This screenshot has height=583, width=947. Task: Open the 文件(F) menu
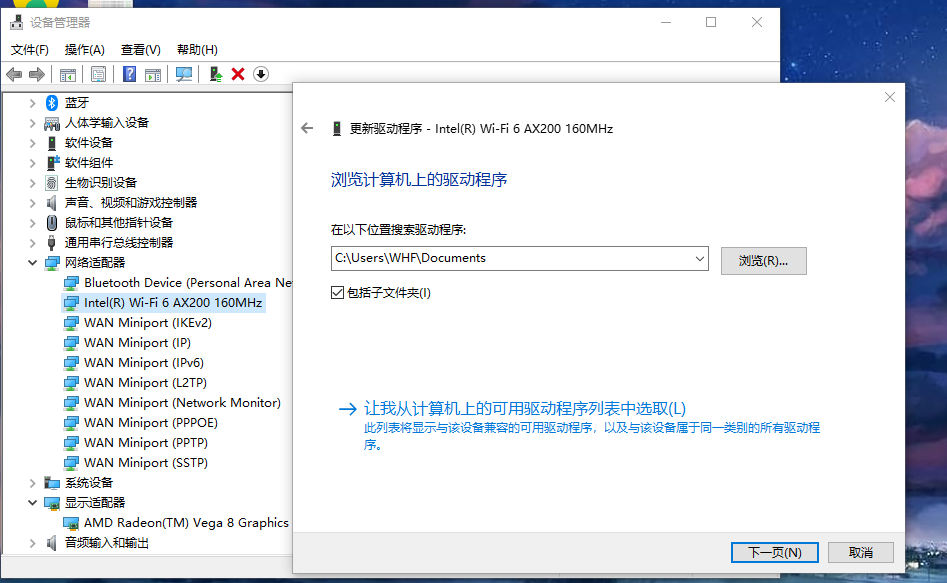[30, 50]
